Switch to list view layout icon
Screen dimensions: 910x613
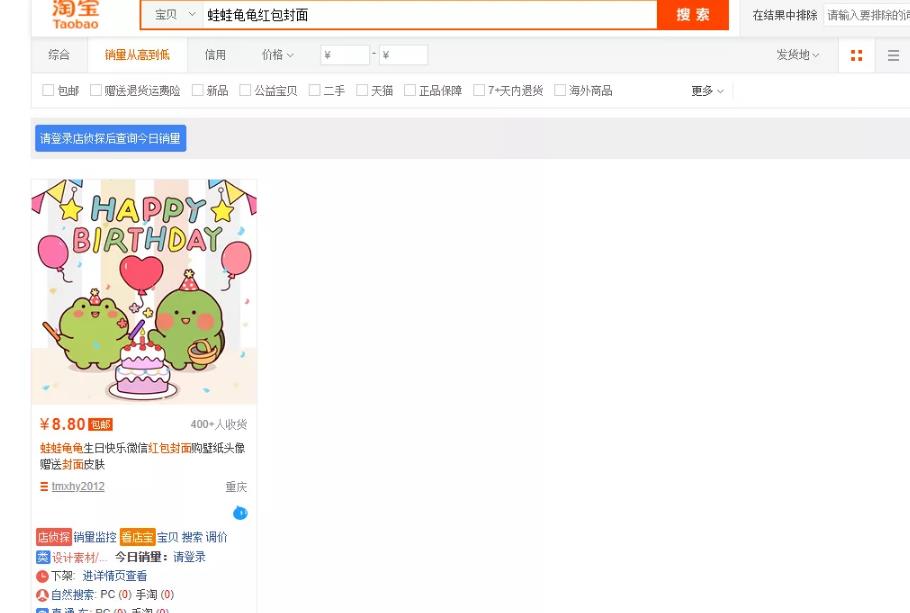click(893, 55)
